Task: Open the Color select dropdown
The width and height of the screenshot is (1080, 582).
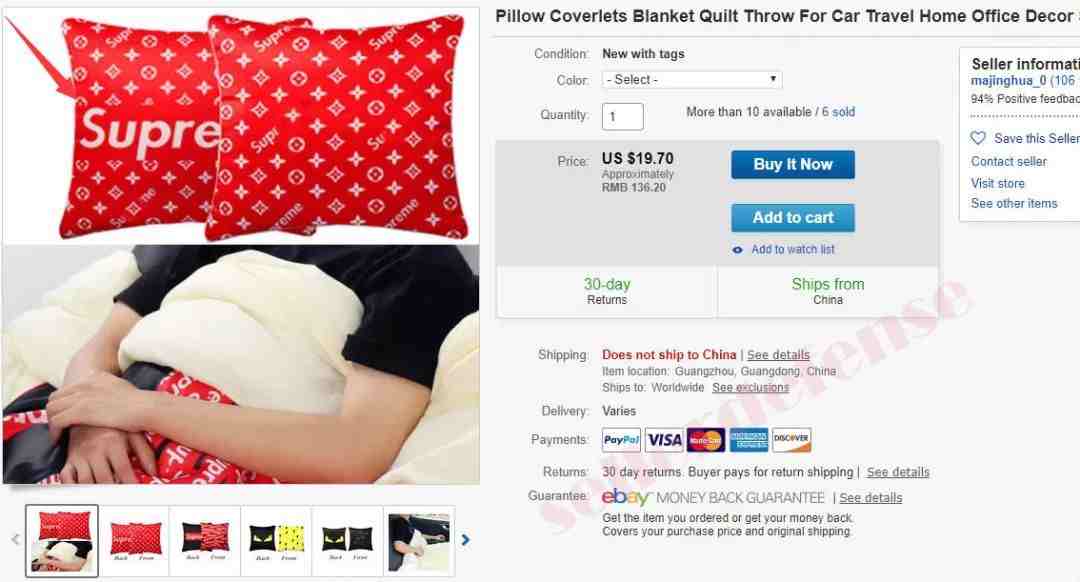Action: 692,80
